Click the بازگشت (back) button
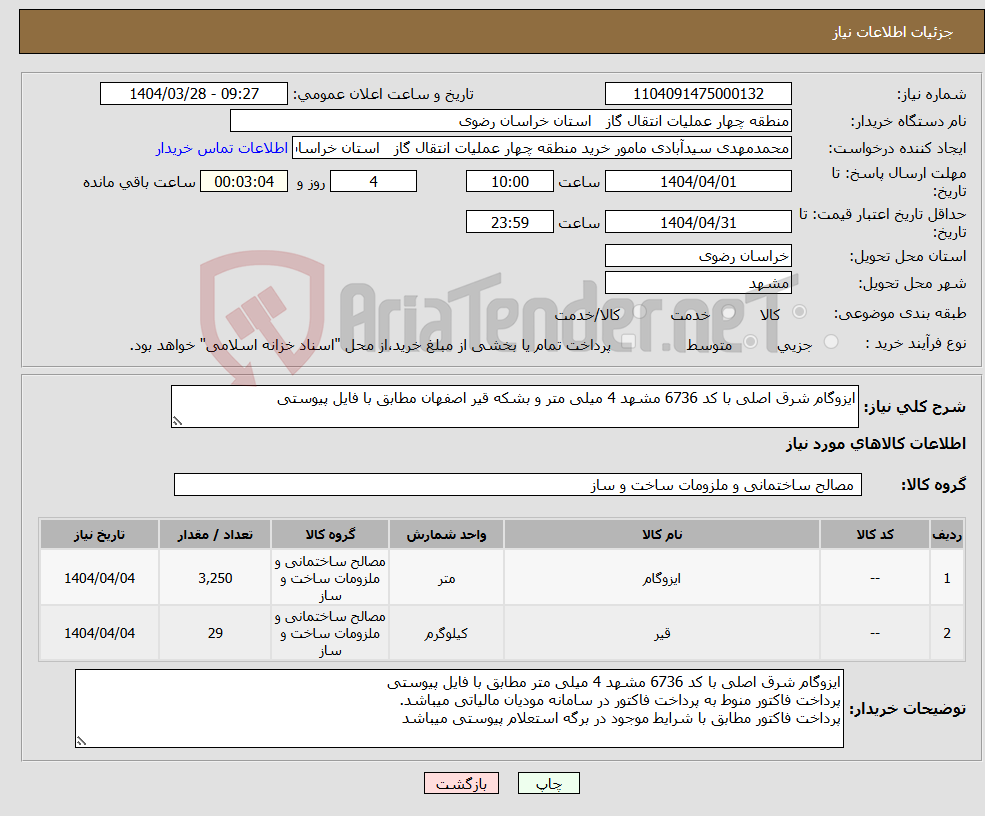The image size is (985, 816). 461,783
